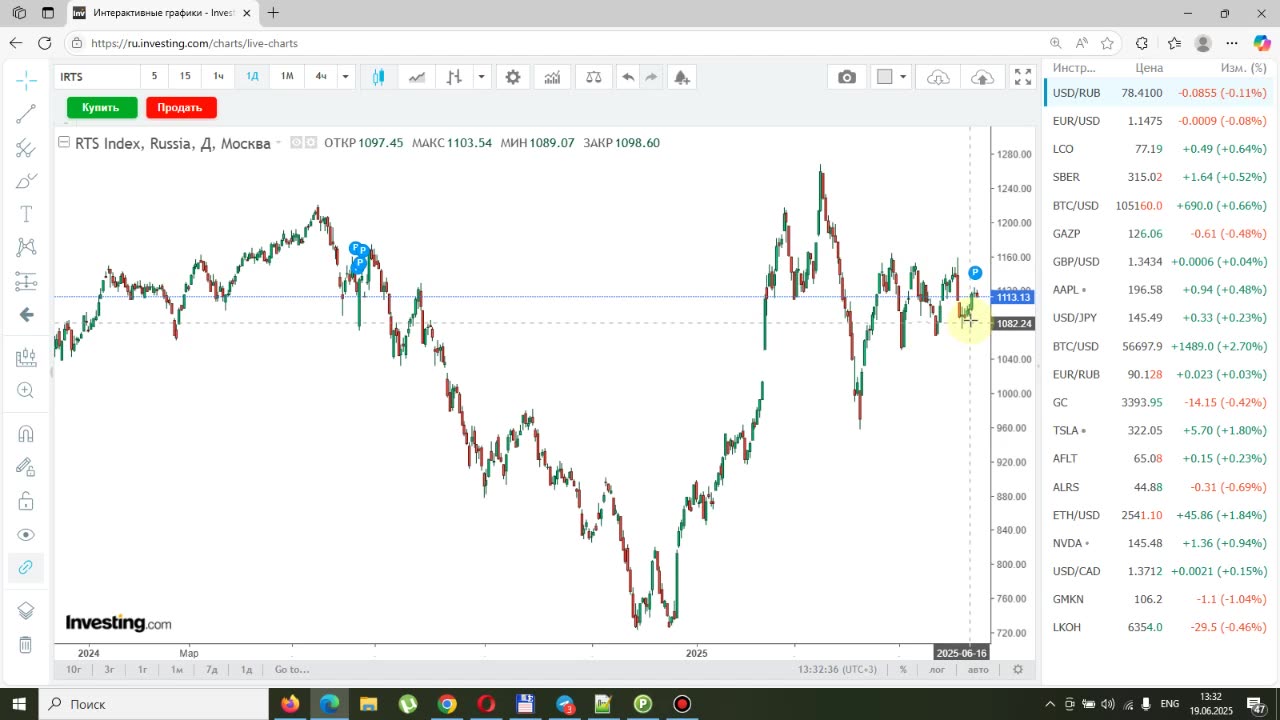Select the text annotation tool
The height and width of the screenshot is (720, 1280).
(26, 214)
